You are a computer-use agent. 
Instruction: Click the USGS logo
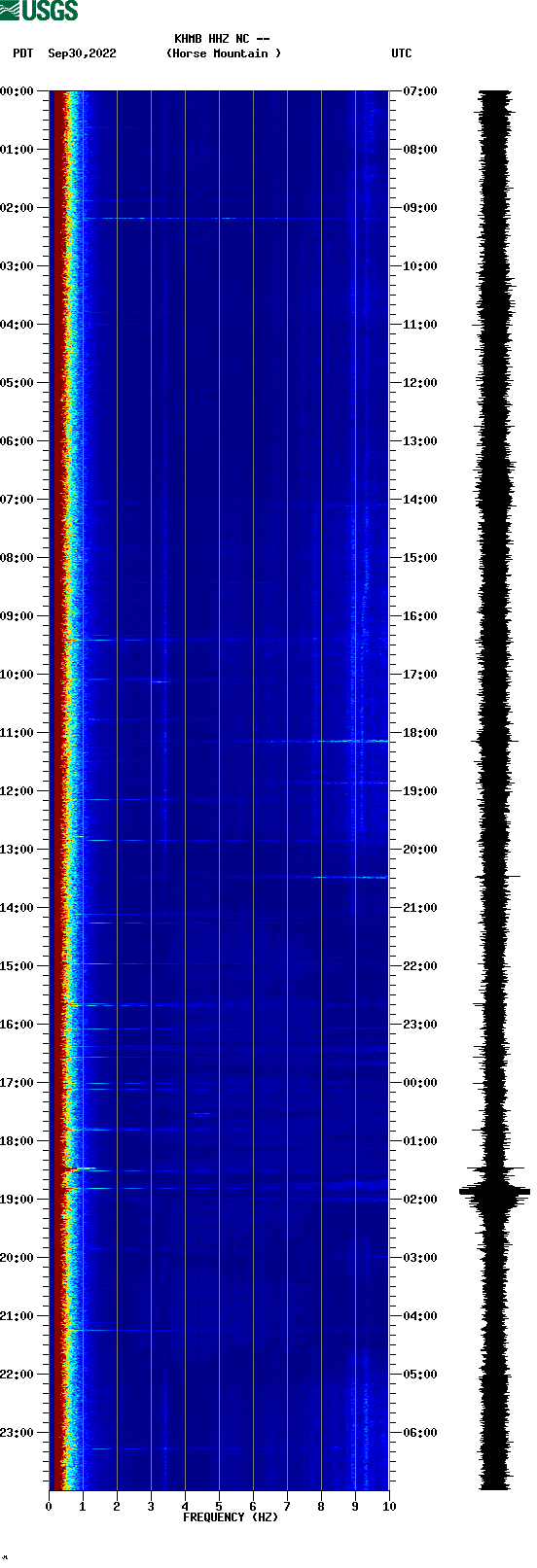39,11
